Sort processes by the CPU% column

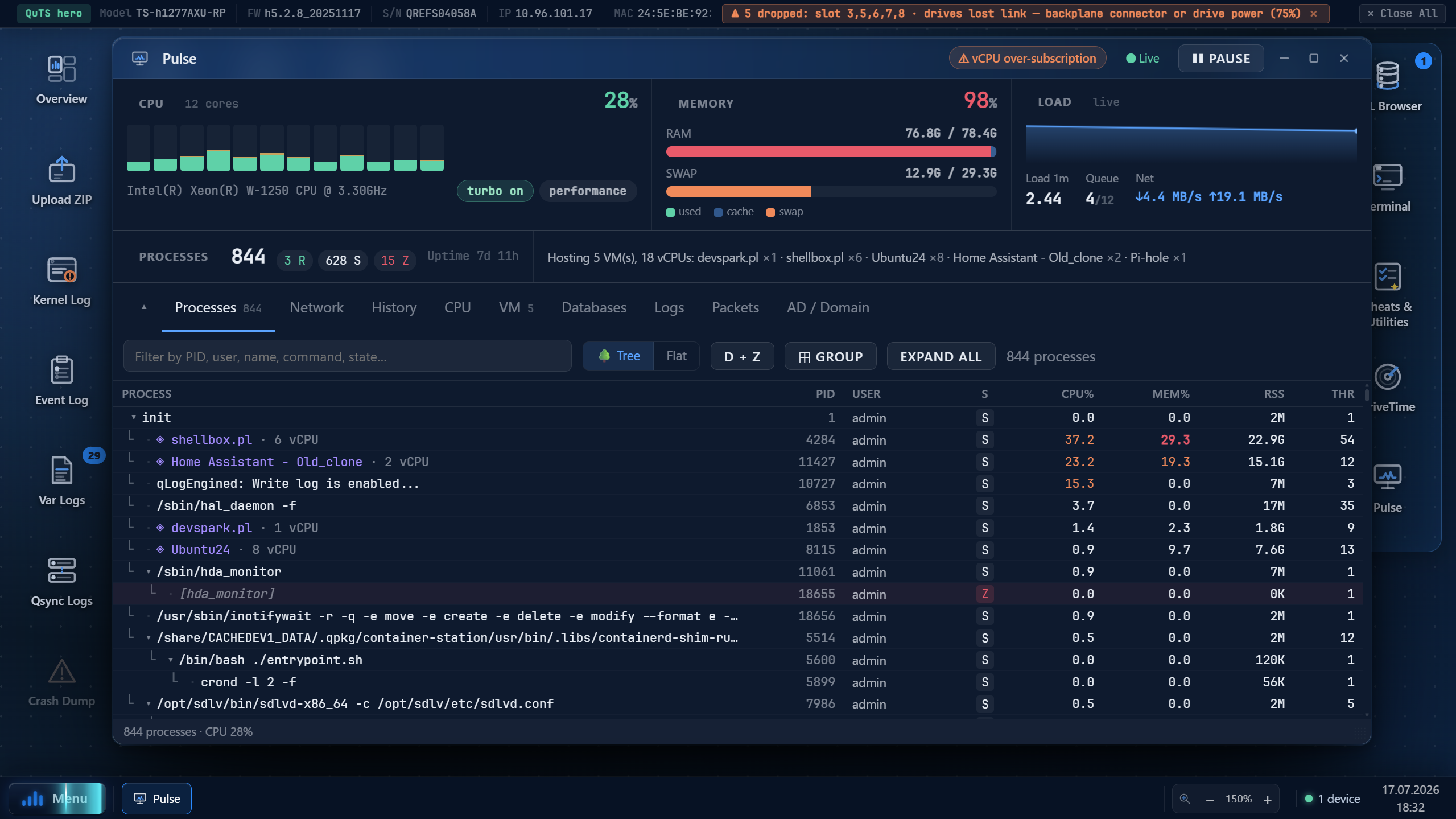1077,394
